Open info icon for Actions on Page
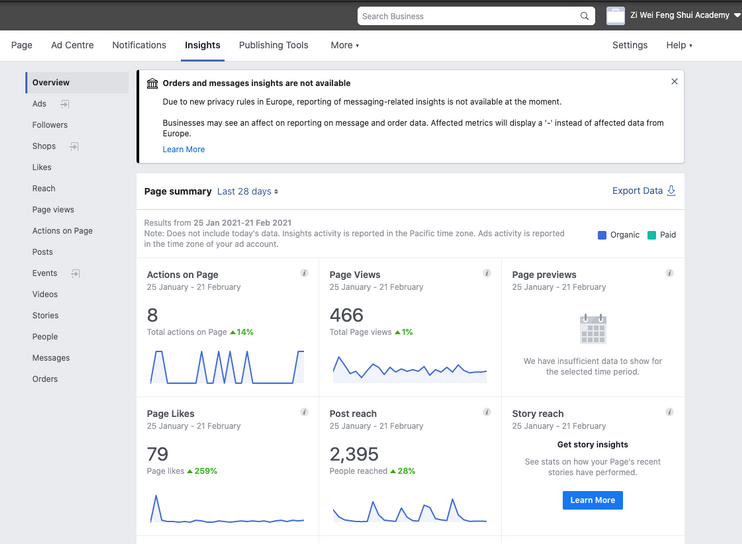 [304, 273]
